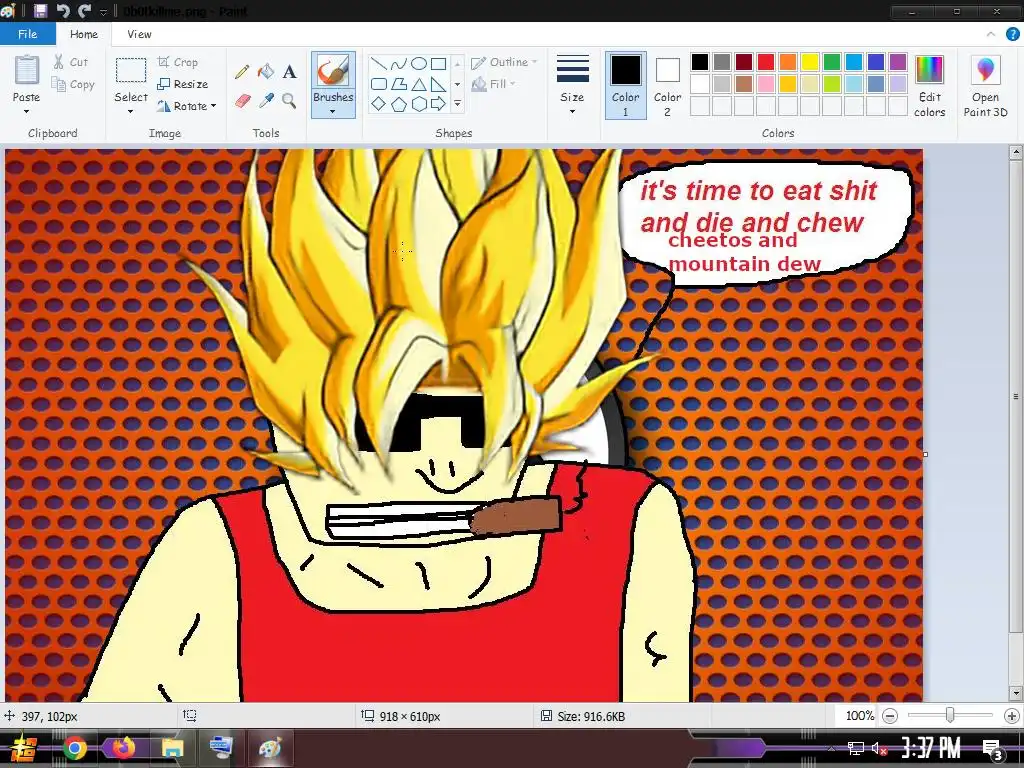Choose the Pentagon shape
The height and width of the screenshot is (768, 1024).
[x=398, y=103]
